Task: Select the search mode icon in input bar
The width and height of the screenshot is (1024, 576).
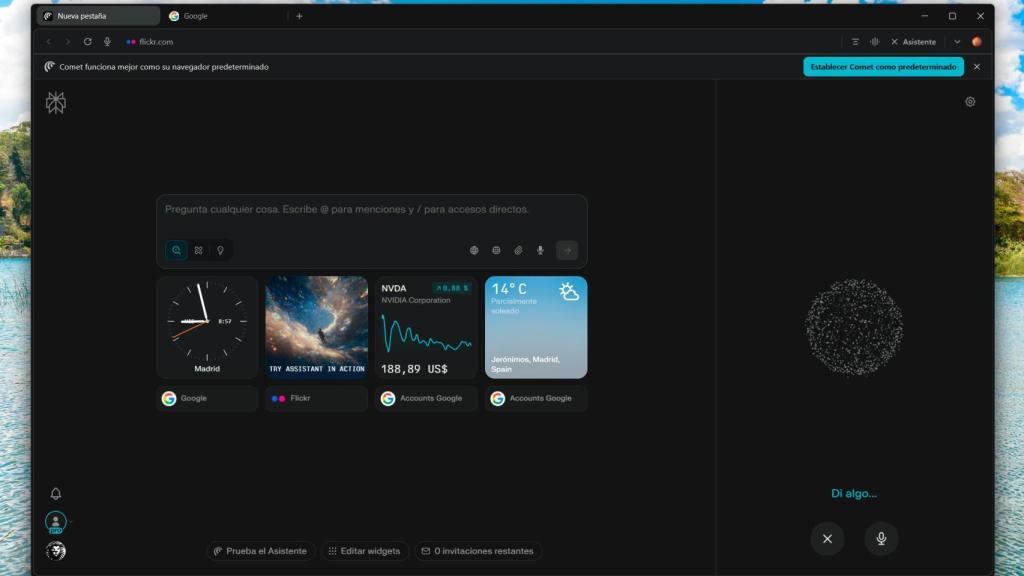Action: (x=176, y=250)
